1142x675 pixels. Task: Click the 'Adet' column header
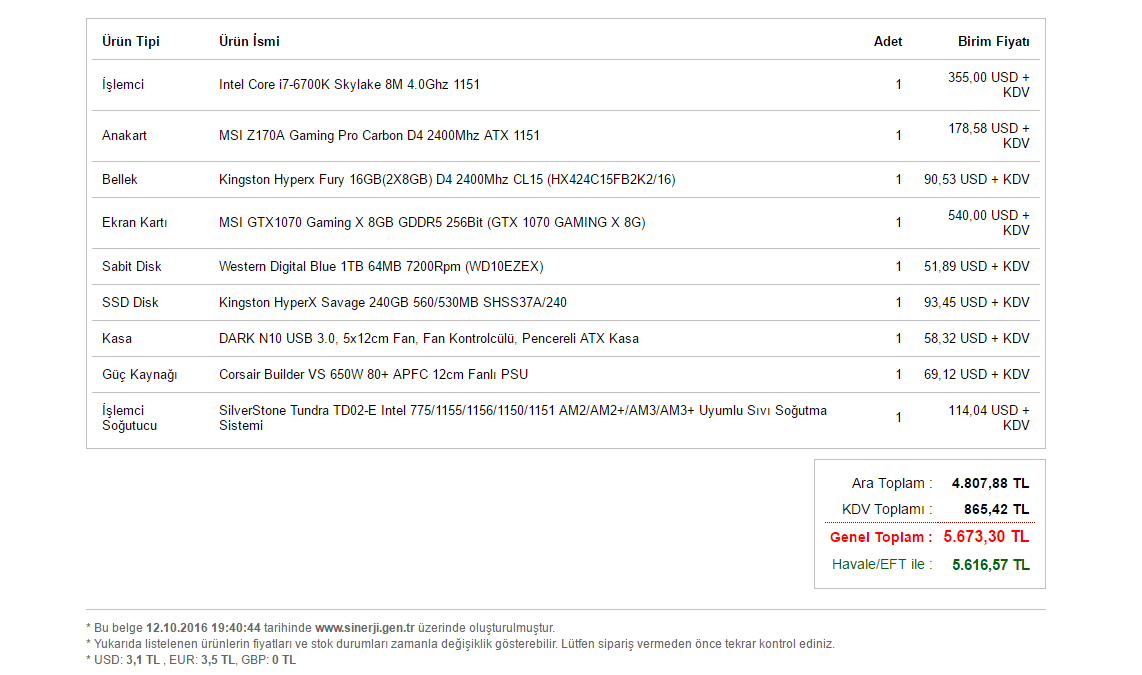(888, 42)
